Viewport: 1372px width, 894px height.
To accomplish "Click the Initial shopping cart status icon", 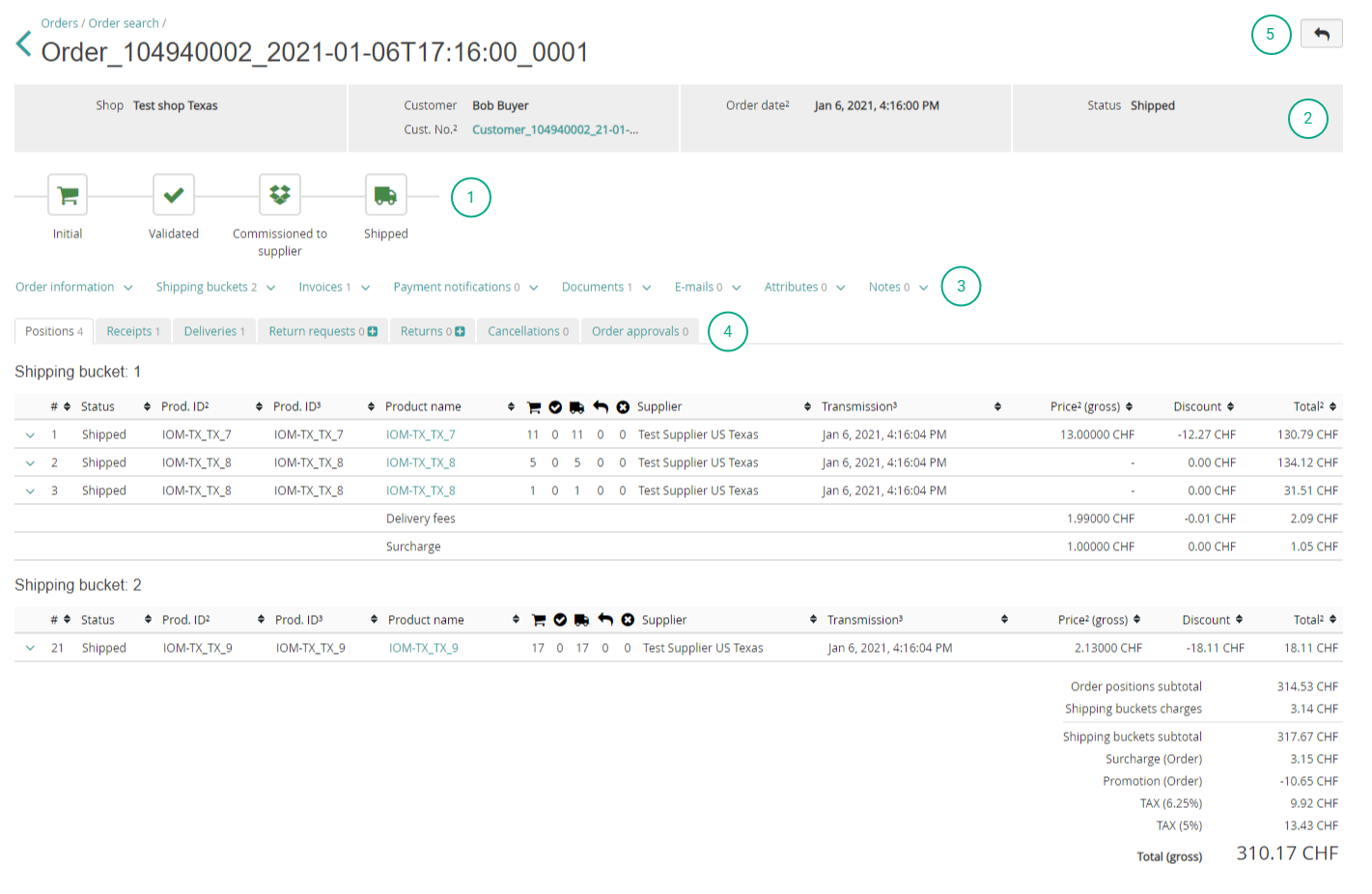I will pyautogui.click(x=68, y=194).
